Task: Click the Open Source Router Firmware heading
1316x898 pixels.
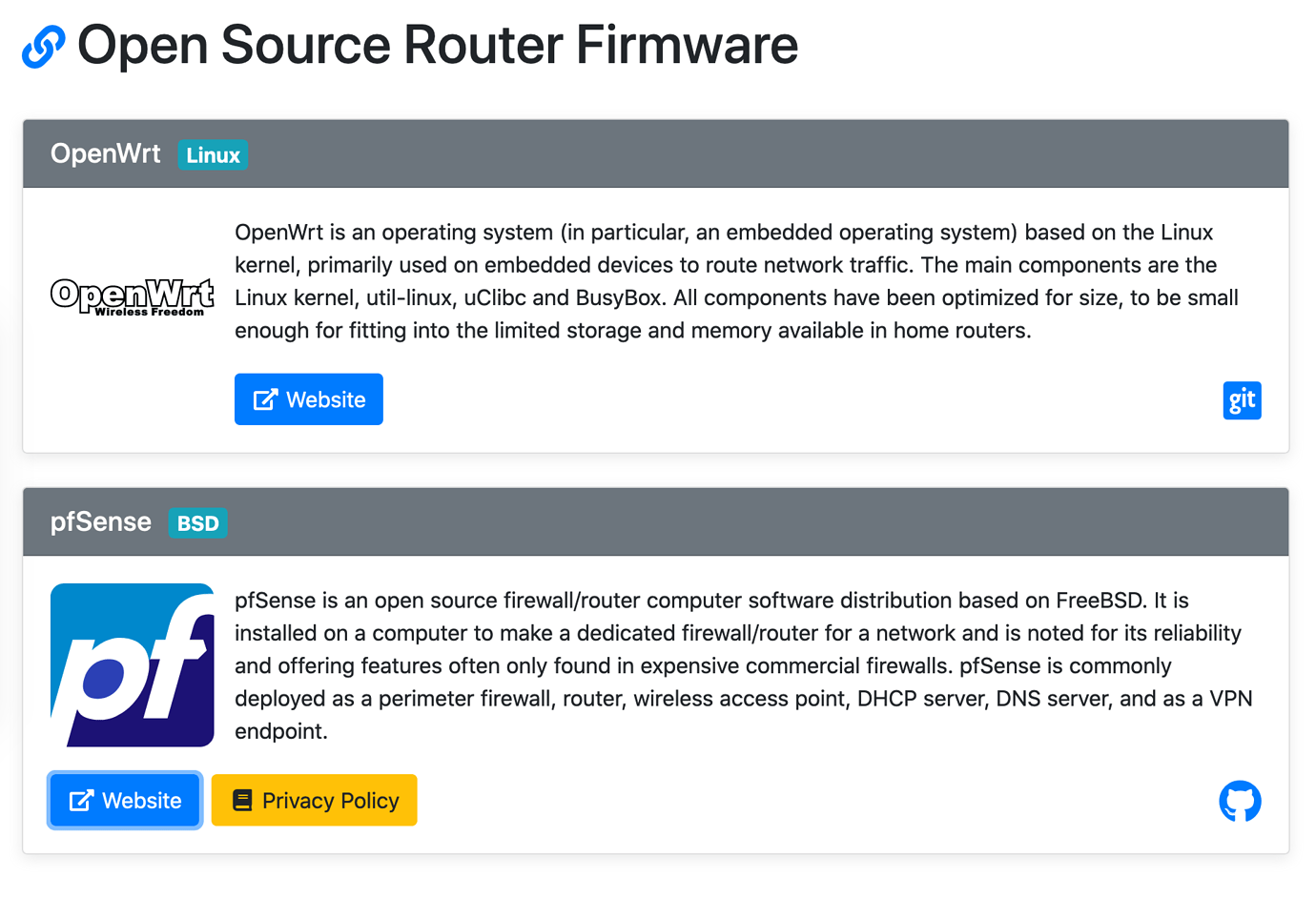Action: click(437, 45)
